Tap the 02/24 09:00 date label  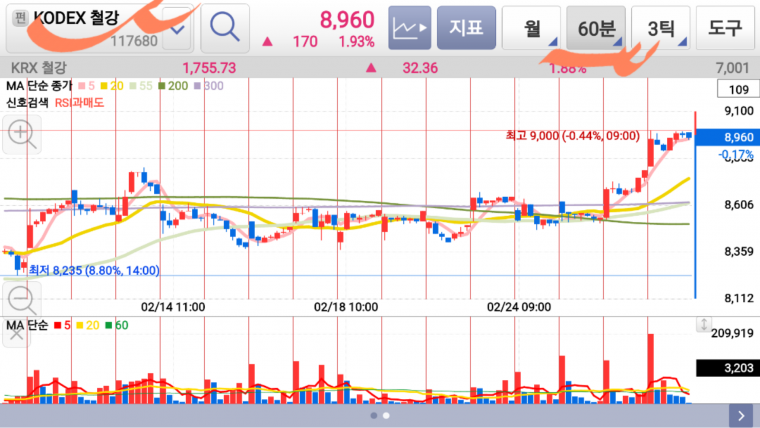[519, 307]
